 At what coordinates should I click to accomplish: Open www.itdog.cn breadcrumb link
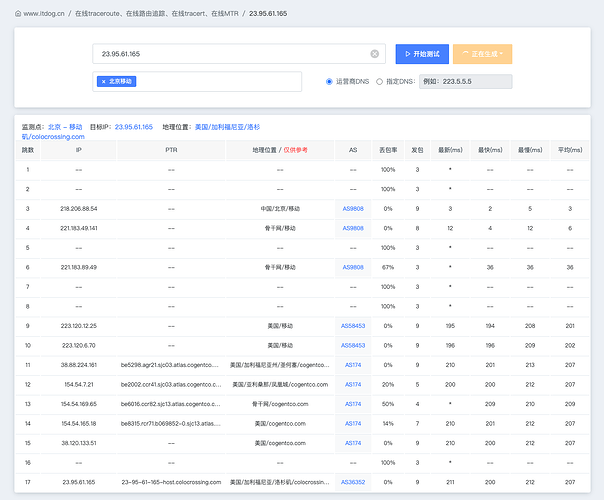(x=44, y=13)
